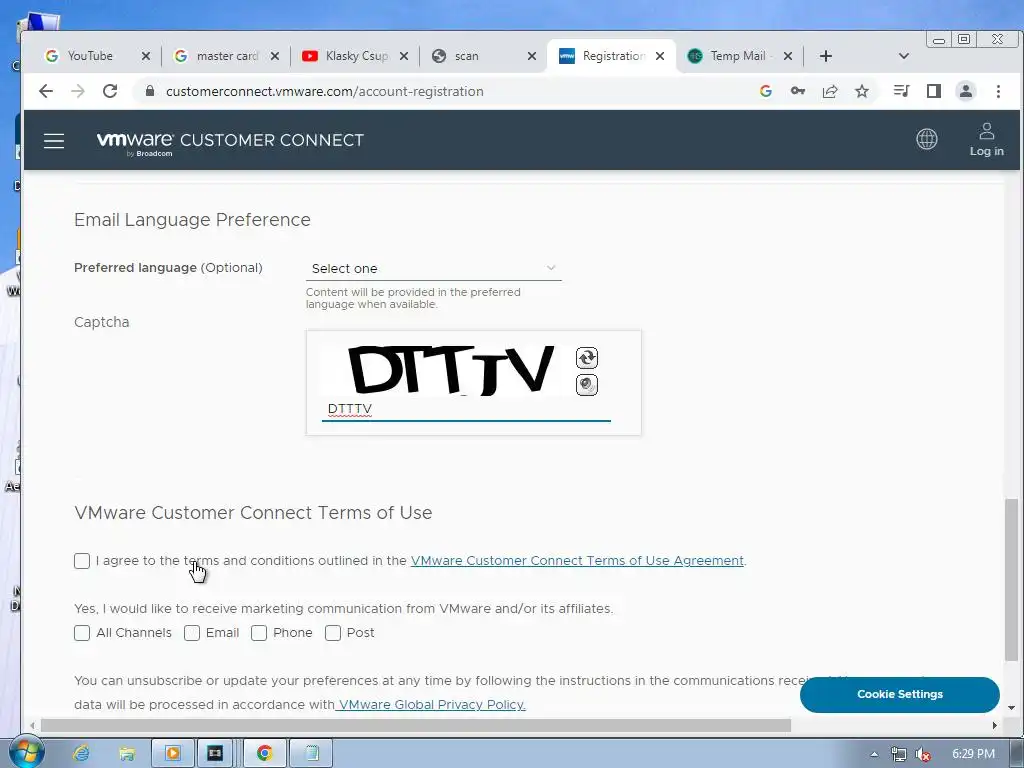Close the Temp Mail tab
Screen dimensions: 1024x768
tap(788, 56)
